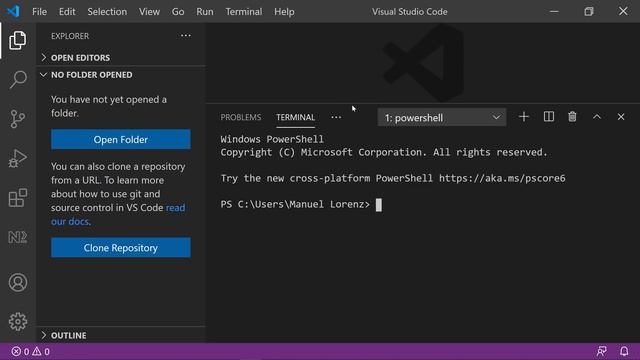Open the Edit menu
The width and height of the screenshot is (640, 360).
point(67,11)
